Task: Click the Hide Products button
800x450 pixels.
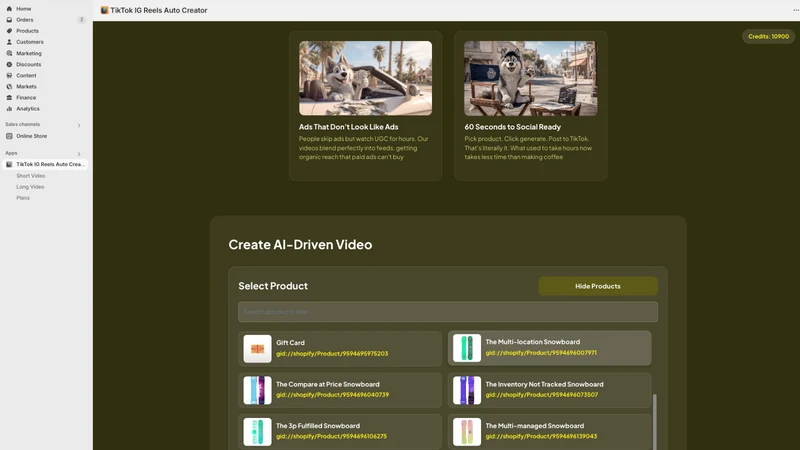Action: coord(598,286)
